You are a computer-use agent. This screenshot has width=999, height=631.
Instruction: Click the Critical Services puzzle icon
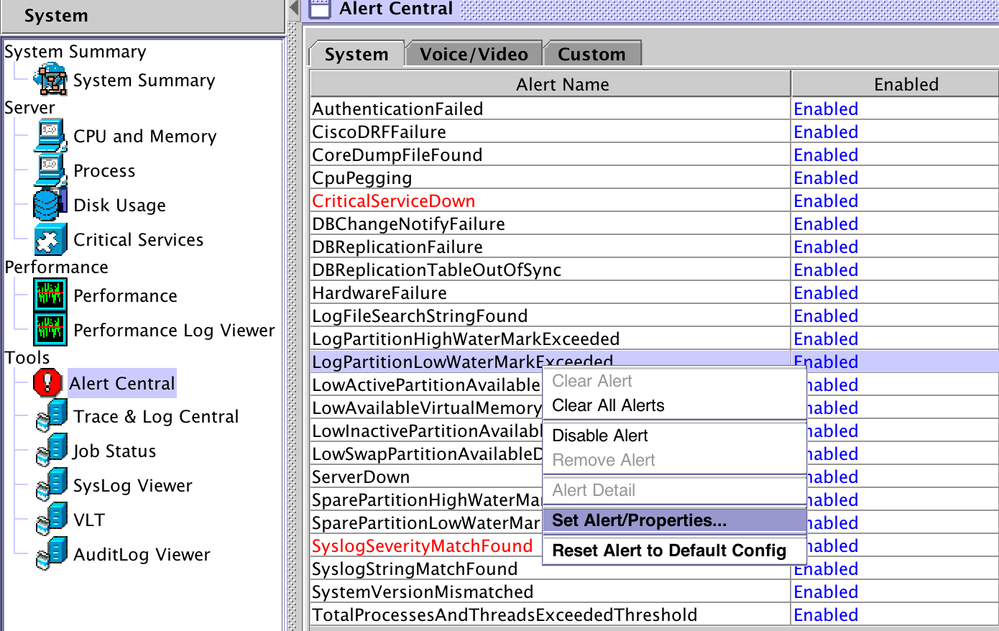50,239
